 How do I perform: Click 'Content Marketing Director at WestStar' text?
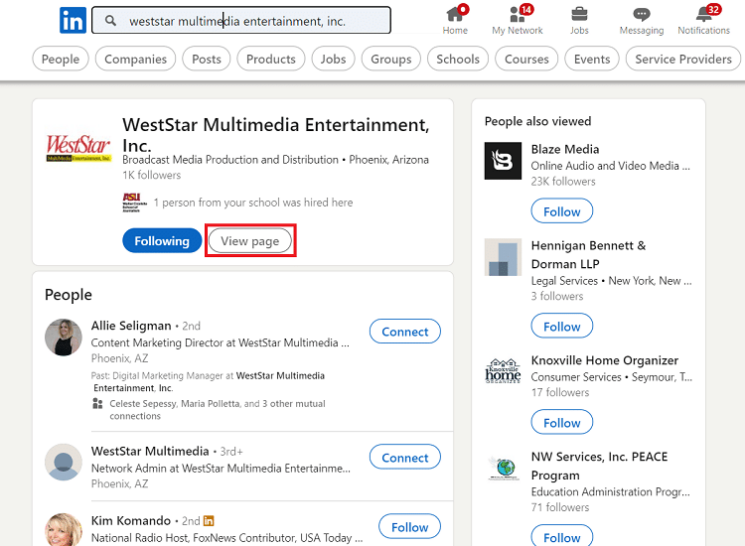(x=220, y=343)
